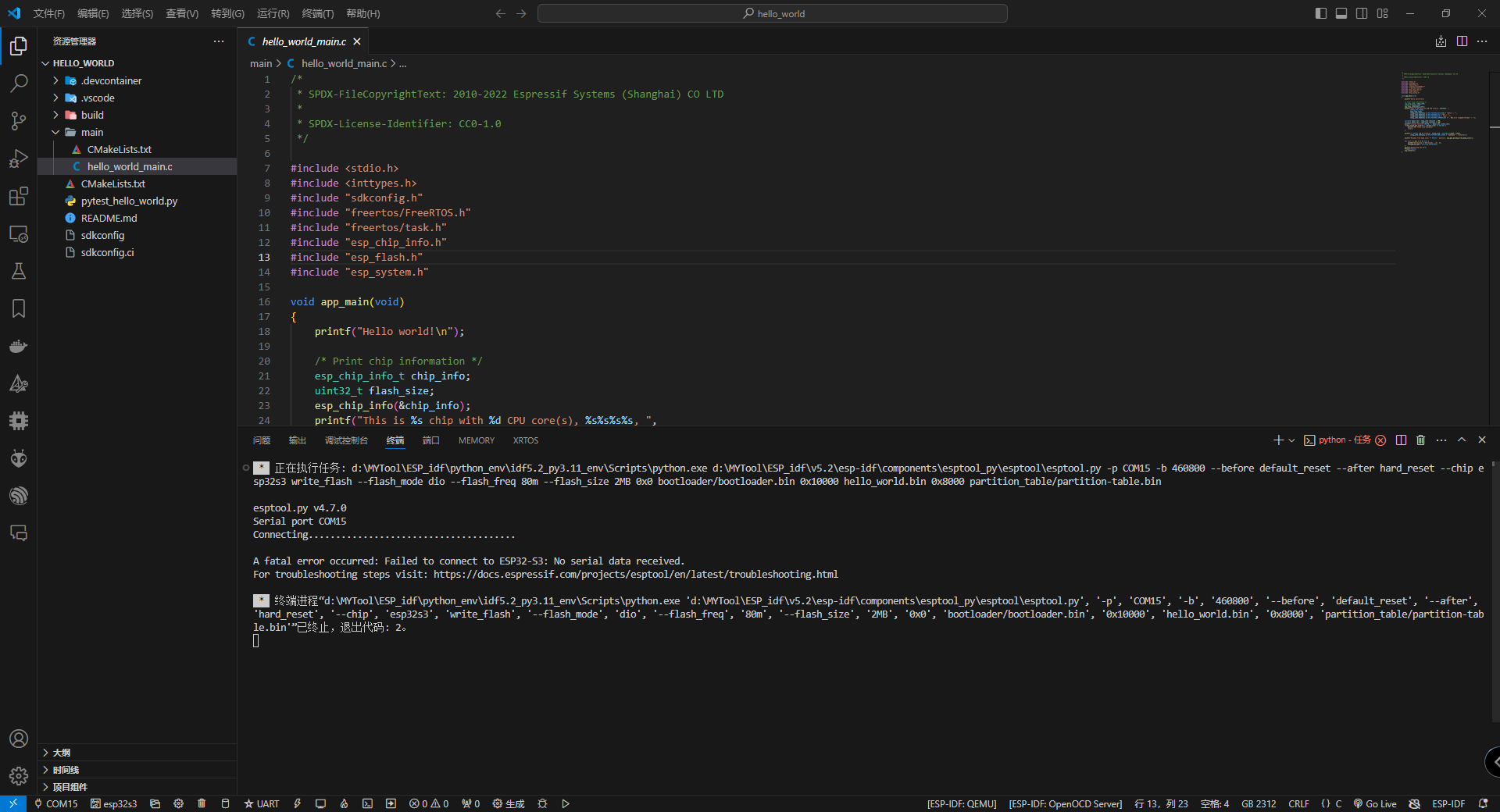Open the PlatformIO alien-head view
Viewport: 1500px width, 812px height.
click(19, 458)
